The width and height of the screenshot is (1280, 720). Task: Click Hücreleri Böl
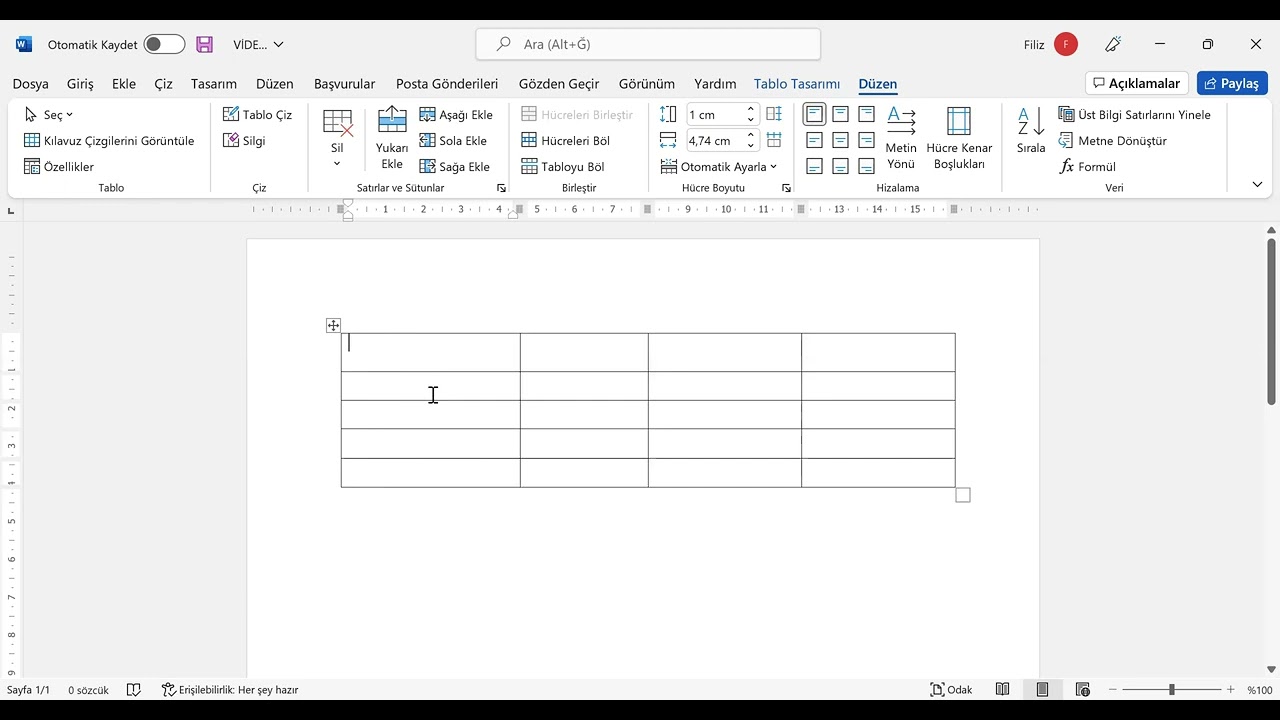pyautogui.click(x=565, y=141)
